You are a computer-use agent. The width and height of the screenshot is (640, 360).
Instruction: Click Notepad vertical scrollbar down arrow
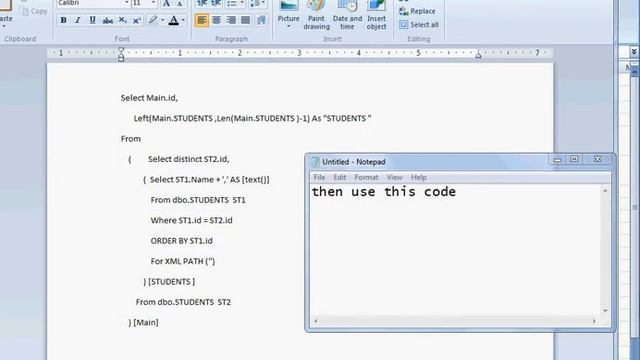pyautogui.click(x=605, y=311)
